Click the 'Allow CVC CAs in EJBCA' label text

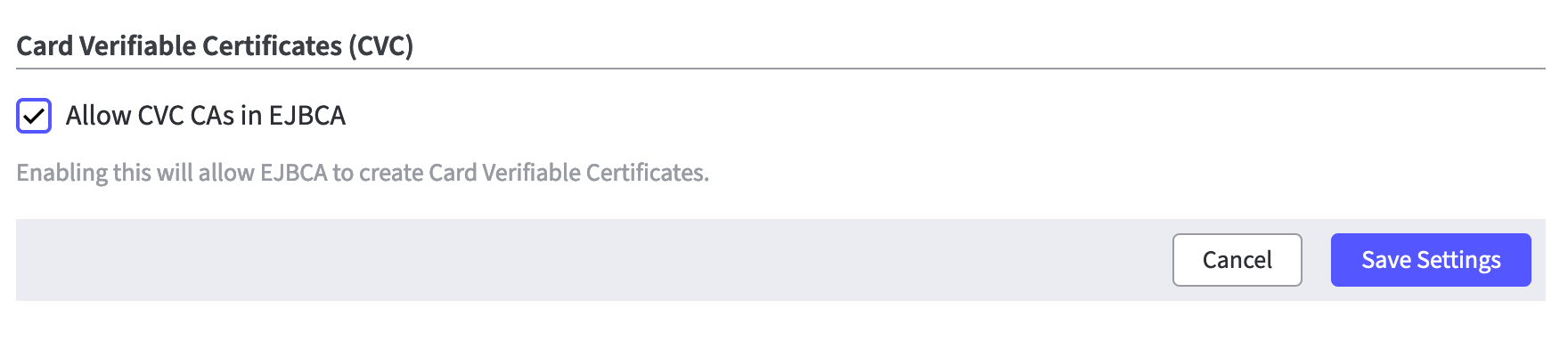click(206, 116)
